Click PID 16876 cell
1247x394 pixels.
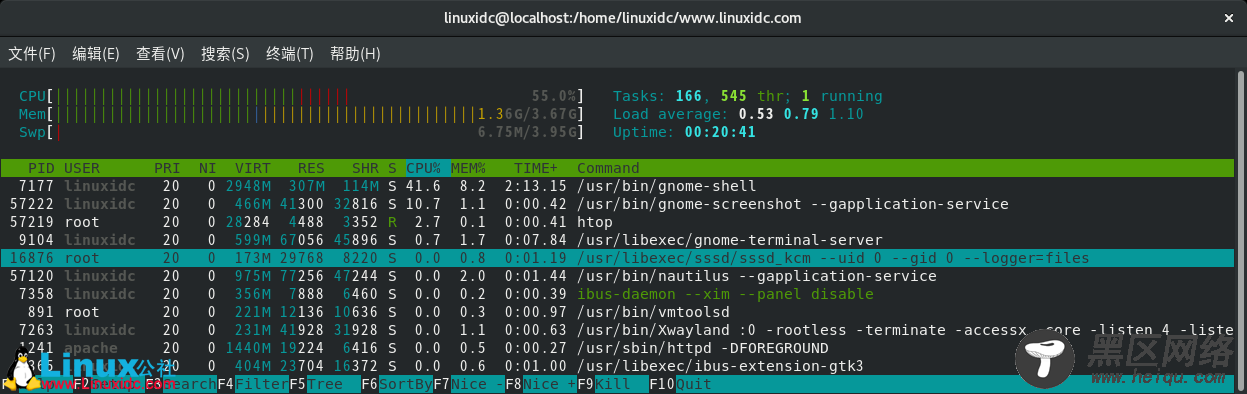click(x=32, y=258)
